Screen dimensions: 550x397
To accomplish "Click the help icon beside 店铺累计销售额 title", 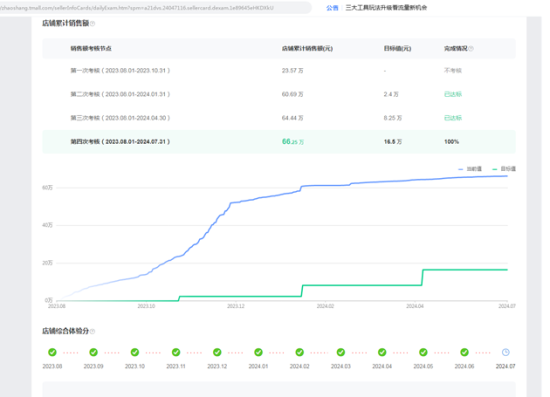I will [x=93, y=24].
